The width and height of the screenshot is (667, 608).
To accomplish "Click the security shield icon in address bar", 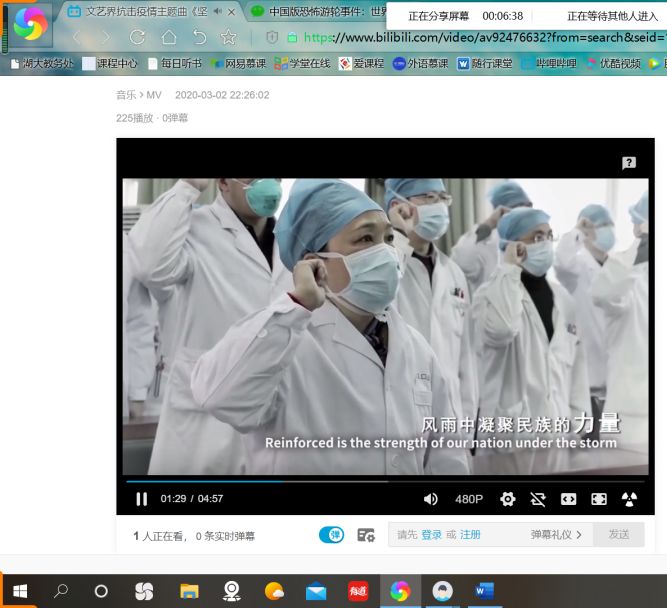I will pos(272,37).
